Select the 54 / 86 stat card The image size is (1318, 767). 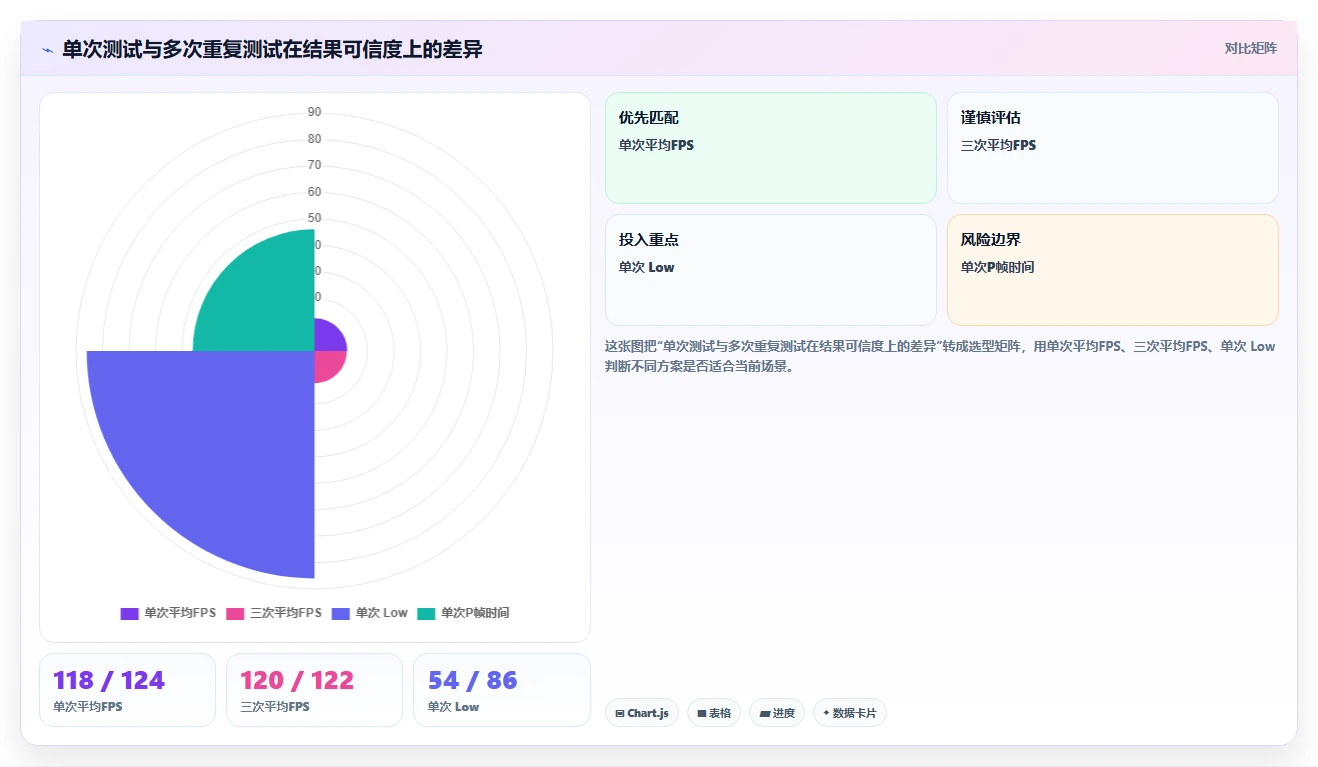pos(502,690)
